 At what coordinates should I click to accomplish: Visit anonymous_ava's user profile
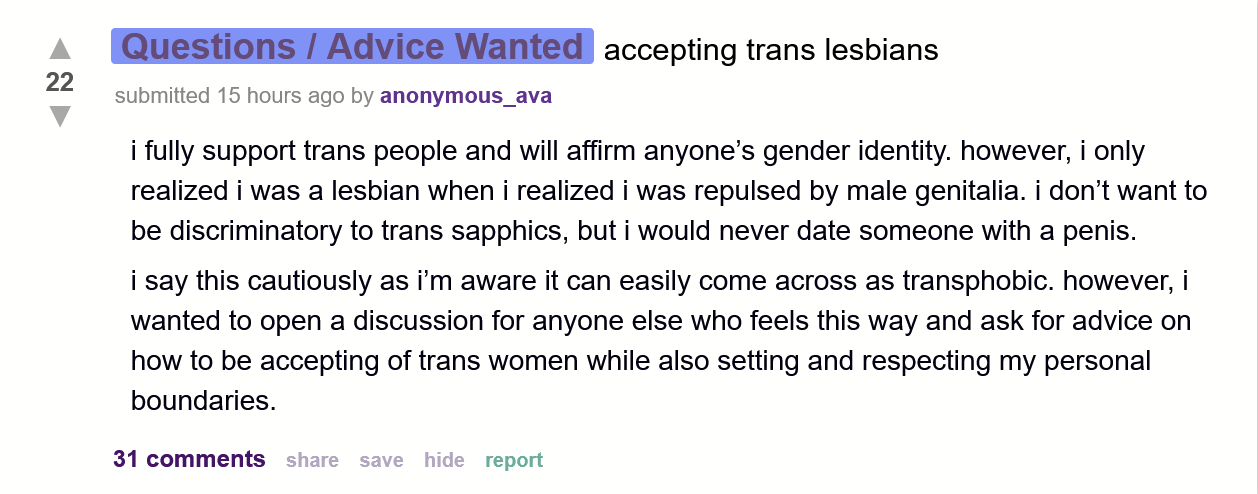465,96
